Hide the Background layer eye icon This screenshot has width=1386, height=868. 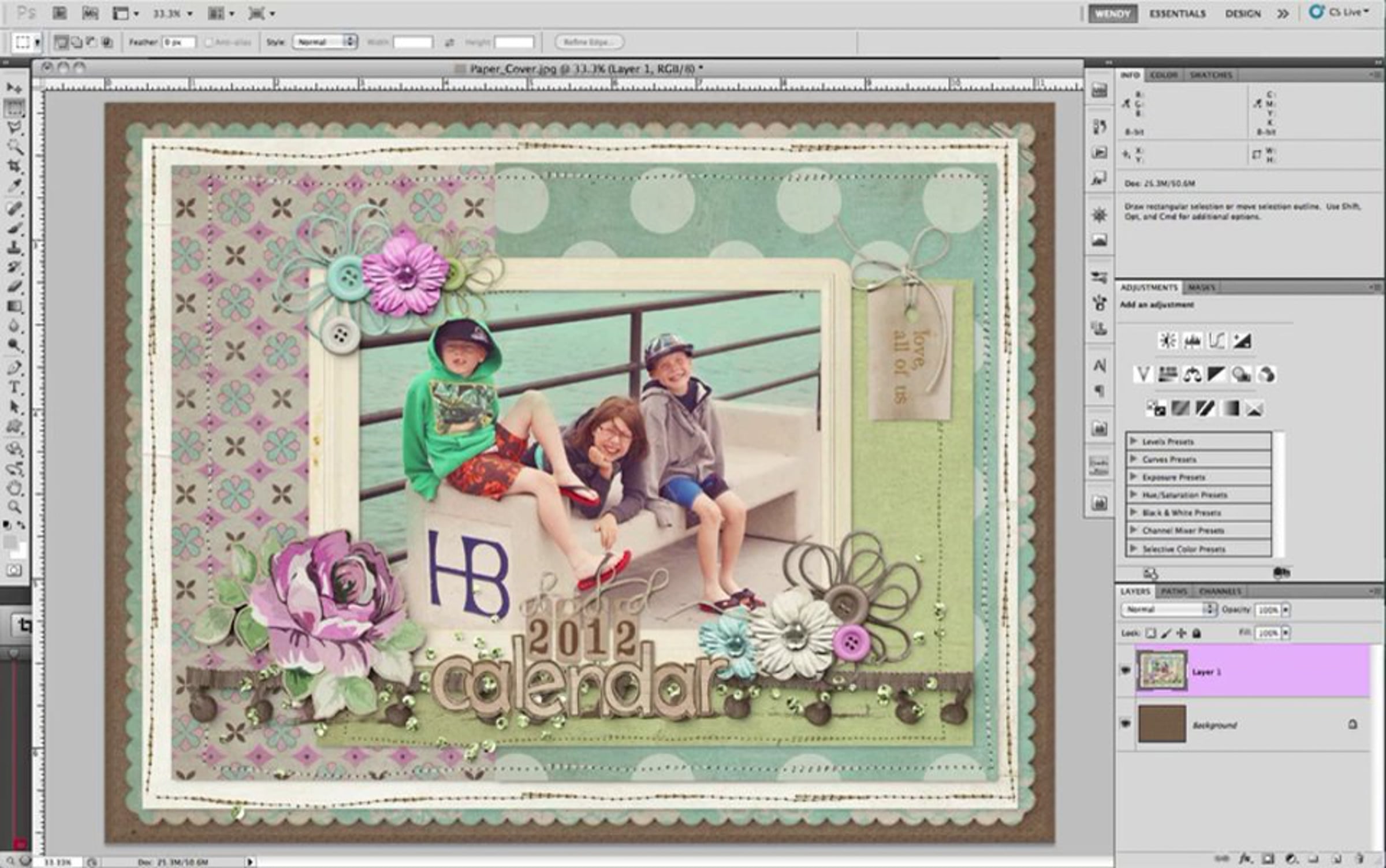pyautogui.click(x=1126, y=723)
